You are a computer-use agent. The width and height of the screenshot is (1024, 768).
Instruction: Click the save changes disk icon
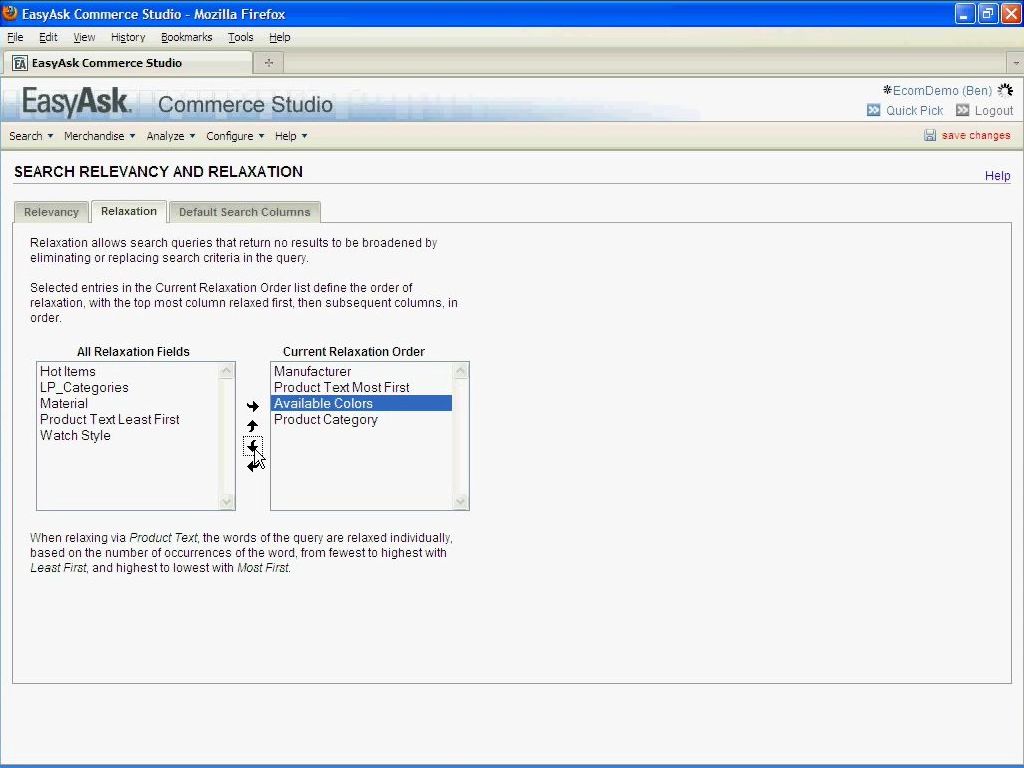930,135
